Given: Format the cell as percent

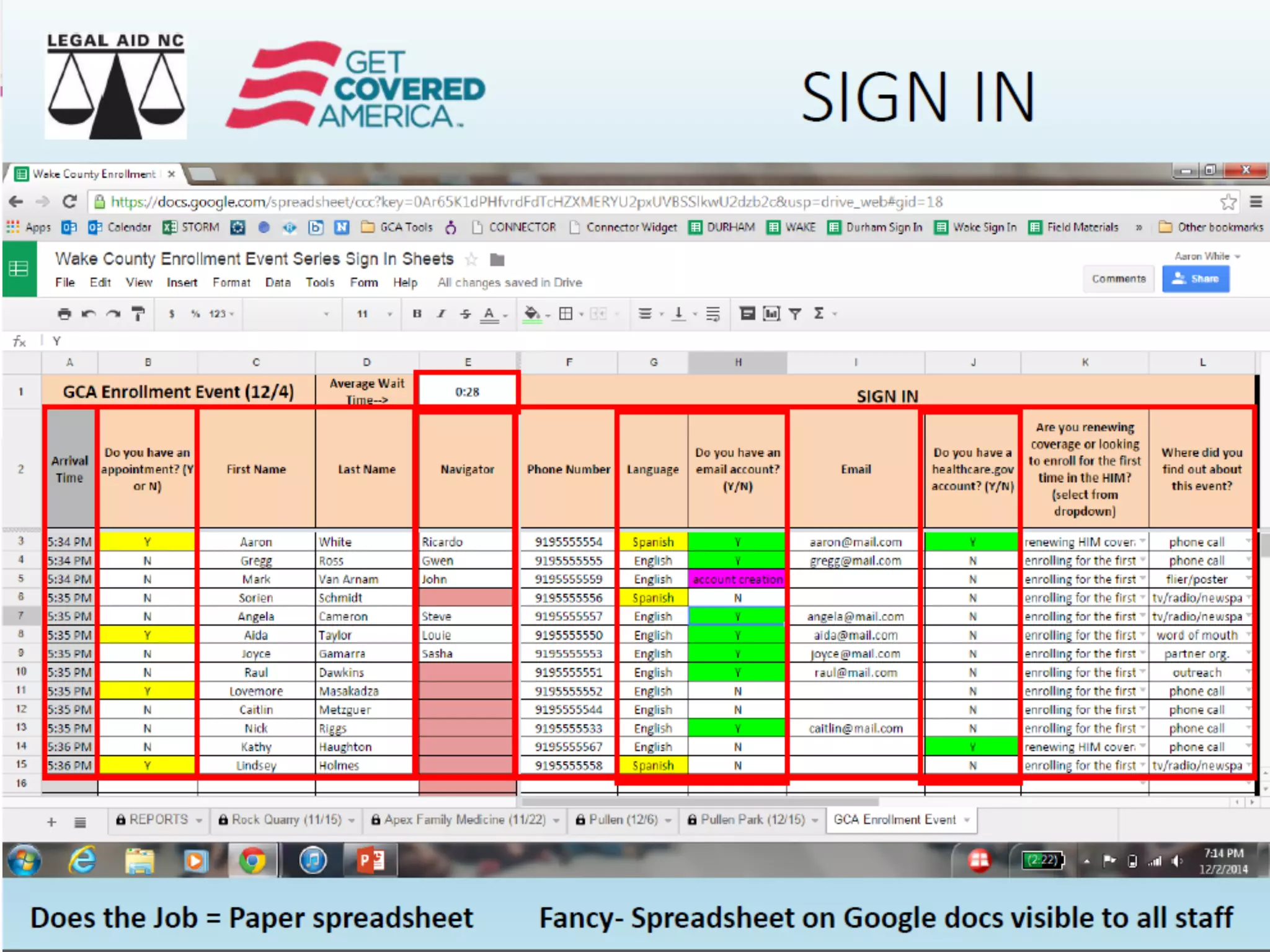Looking at the screenshot, I should coord(195,314).
